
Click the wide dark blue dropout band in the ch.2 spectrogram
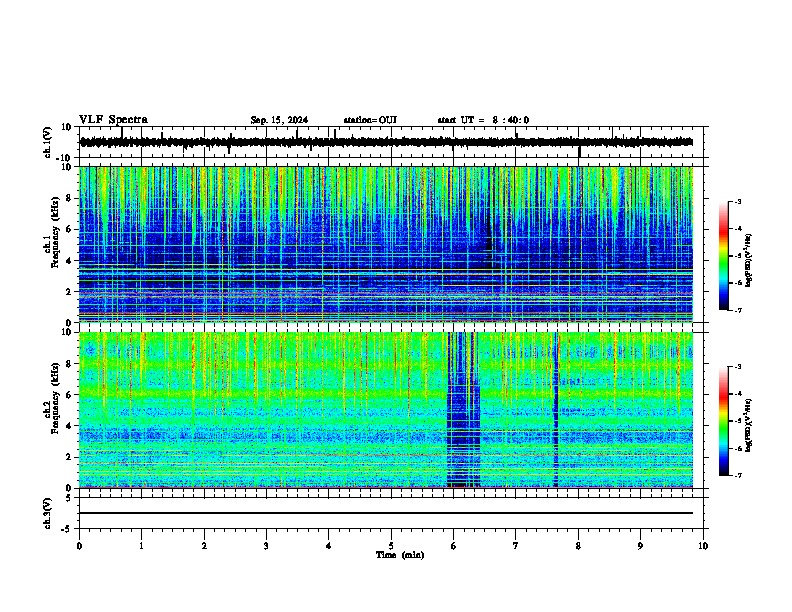coord(463,410)
